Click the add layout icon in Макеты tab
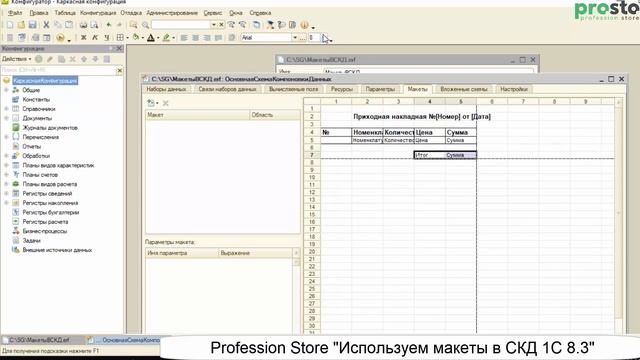 151,103
